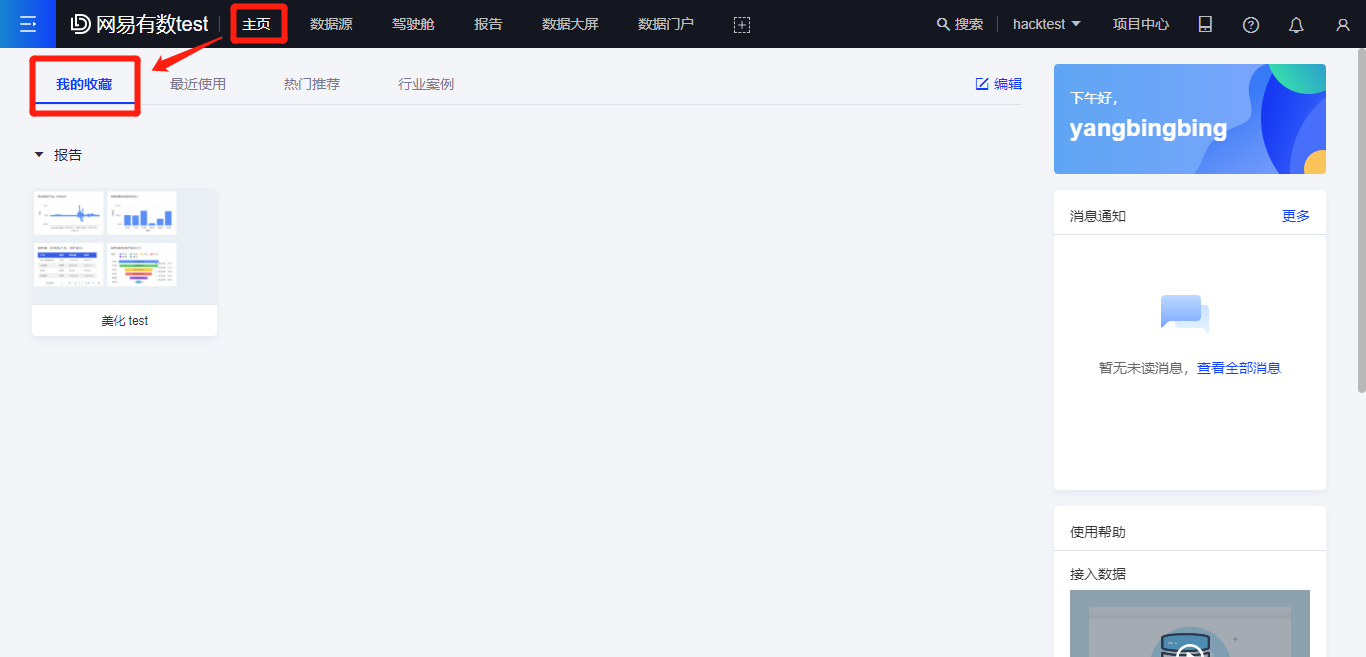Switch to the 我的收藏 tab

click(x=84, y=84)
